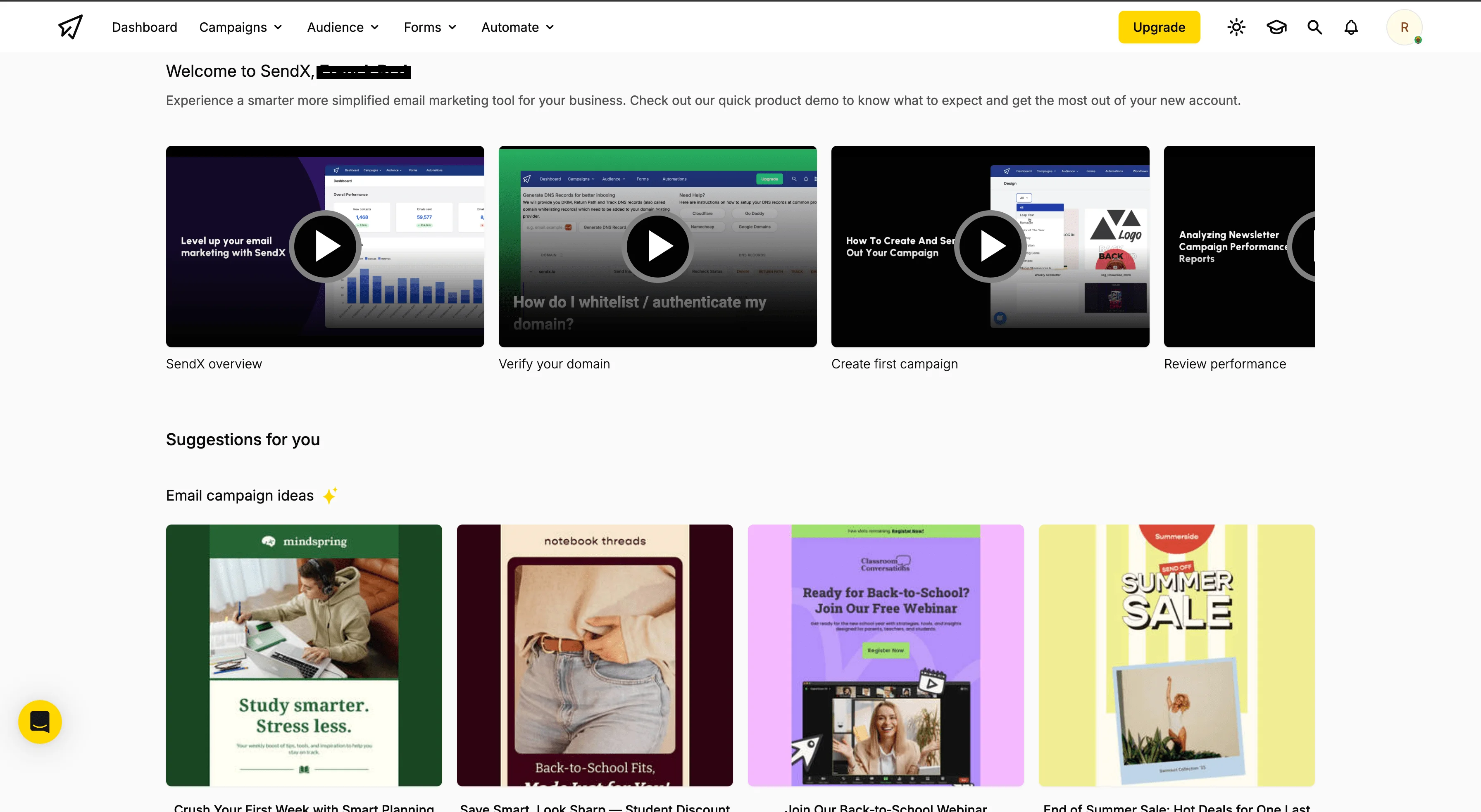Open the notifications bell
The width and height of the screenshot is (1481, 812).
(1351, 27)
